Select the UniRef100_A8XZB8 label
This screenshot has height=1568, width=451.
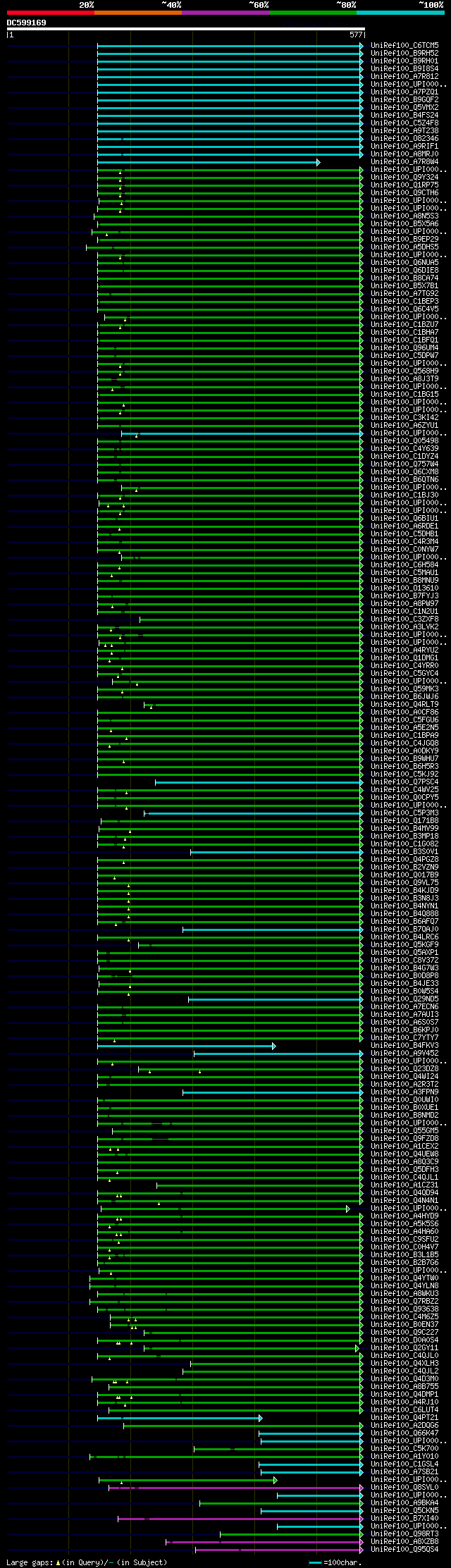click(x=404, y=1542)
